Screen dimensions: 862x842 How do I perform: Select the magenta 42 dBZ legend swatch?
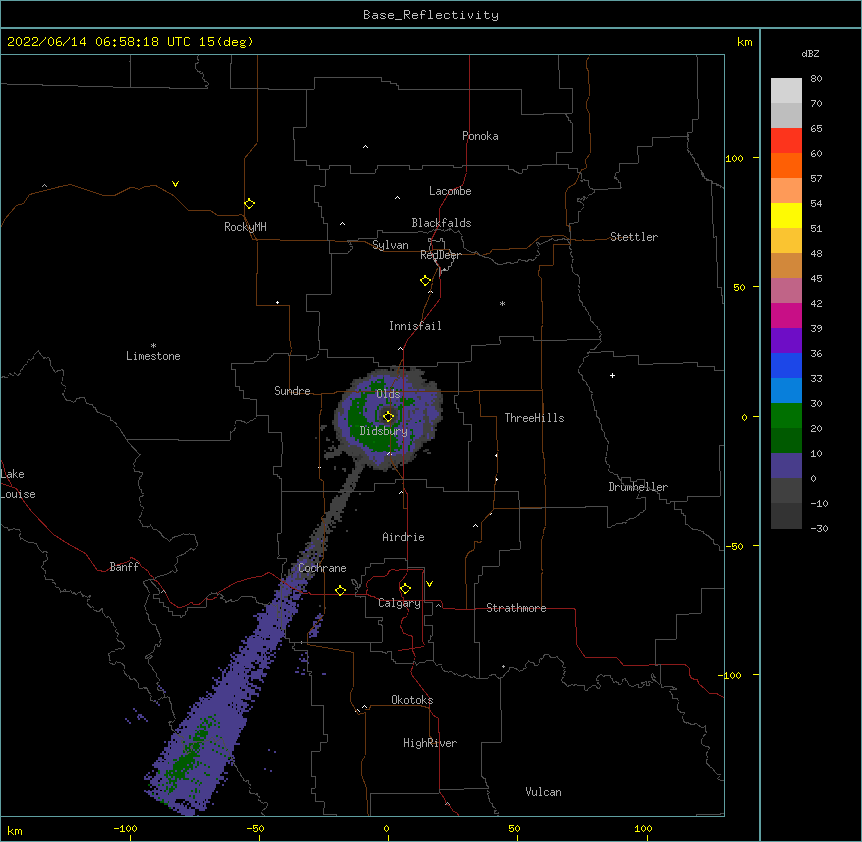click(786, 315)
